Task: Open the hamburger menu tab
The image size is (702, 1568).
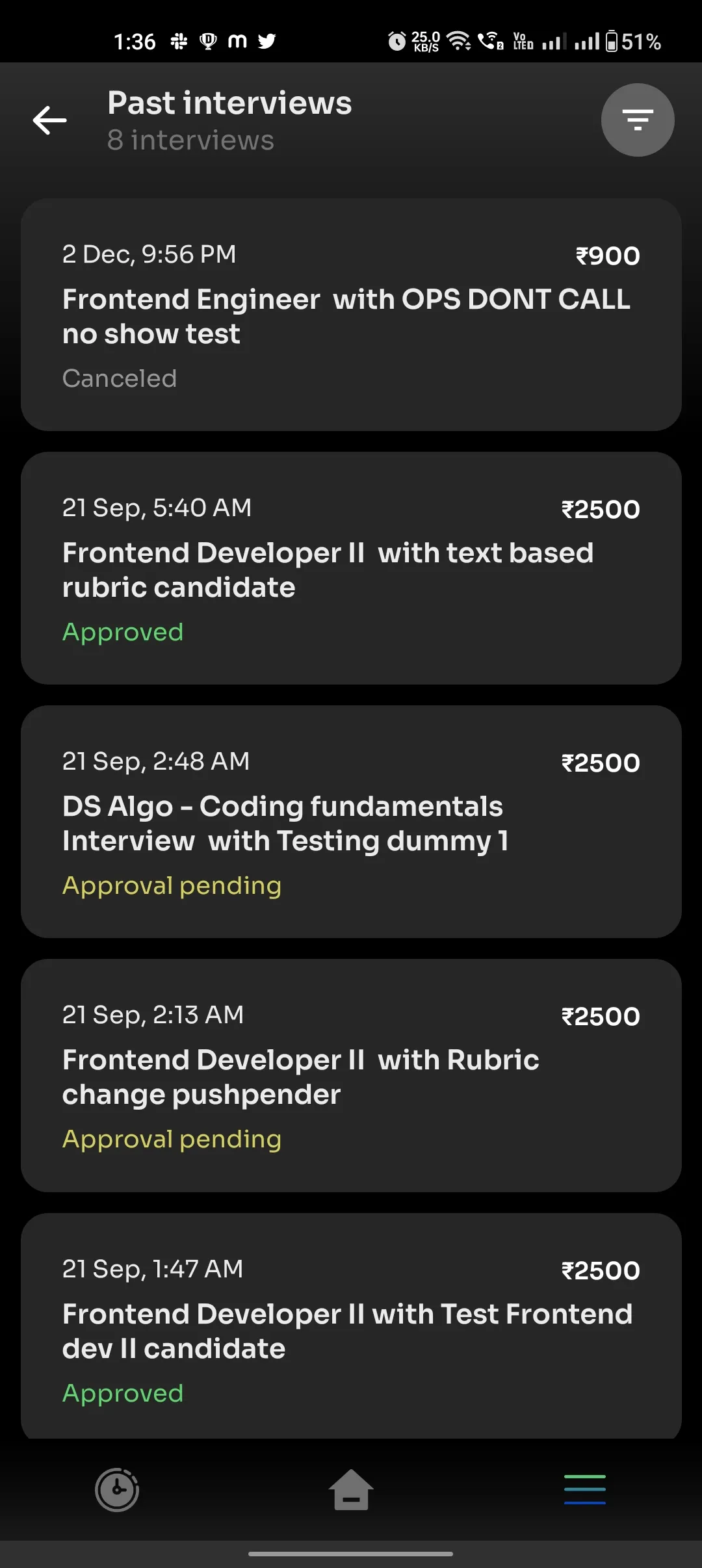Action: click(585, 1489)
